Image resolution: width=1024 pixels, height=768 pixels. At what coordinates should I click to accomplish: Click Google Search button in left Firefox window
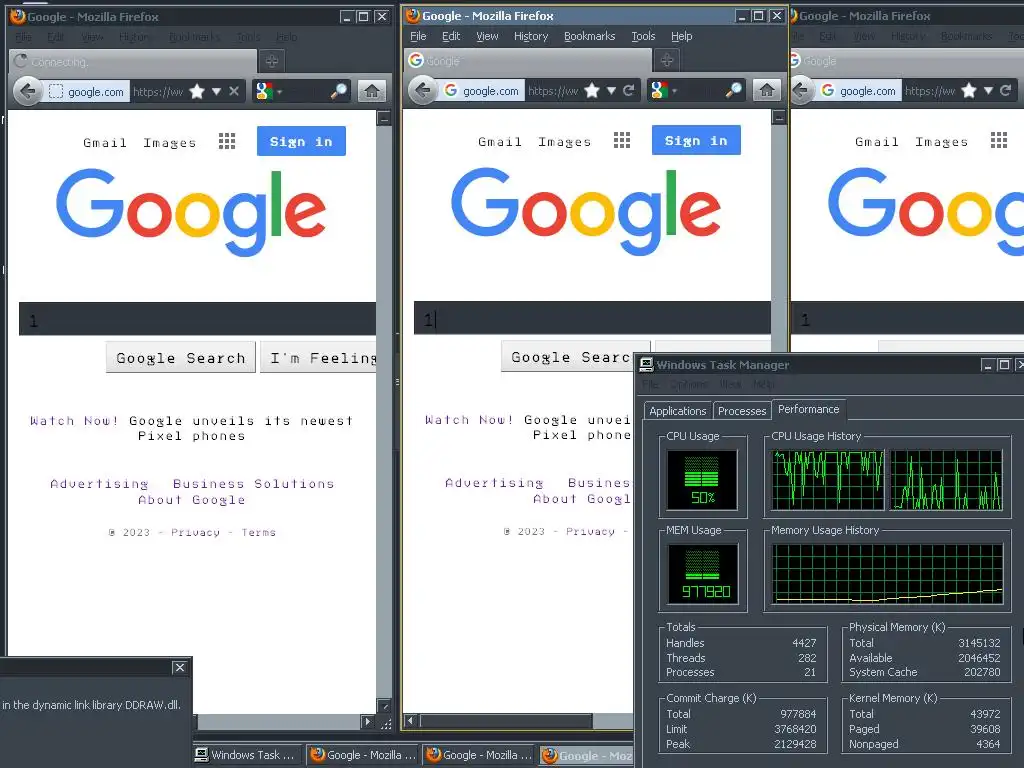click(181, 358)
